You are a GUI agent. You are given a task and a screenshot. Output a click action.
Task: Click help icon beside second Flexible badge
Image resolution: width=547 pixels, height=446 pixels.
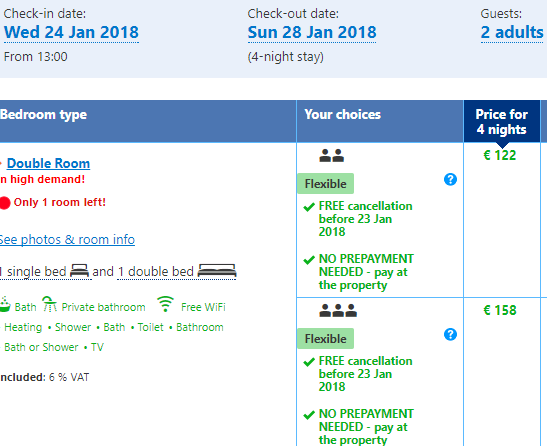450,334
